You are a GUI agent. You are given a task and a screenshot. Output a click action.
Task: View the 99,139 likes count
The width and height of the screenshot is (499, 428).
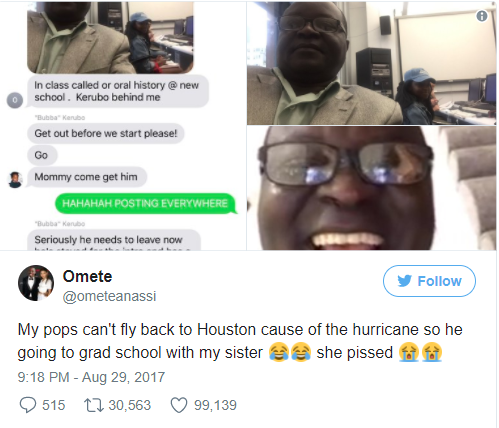(x=215, y=405)
